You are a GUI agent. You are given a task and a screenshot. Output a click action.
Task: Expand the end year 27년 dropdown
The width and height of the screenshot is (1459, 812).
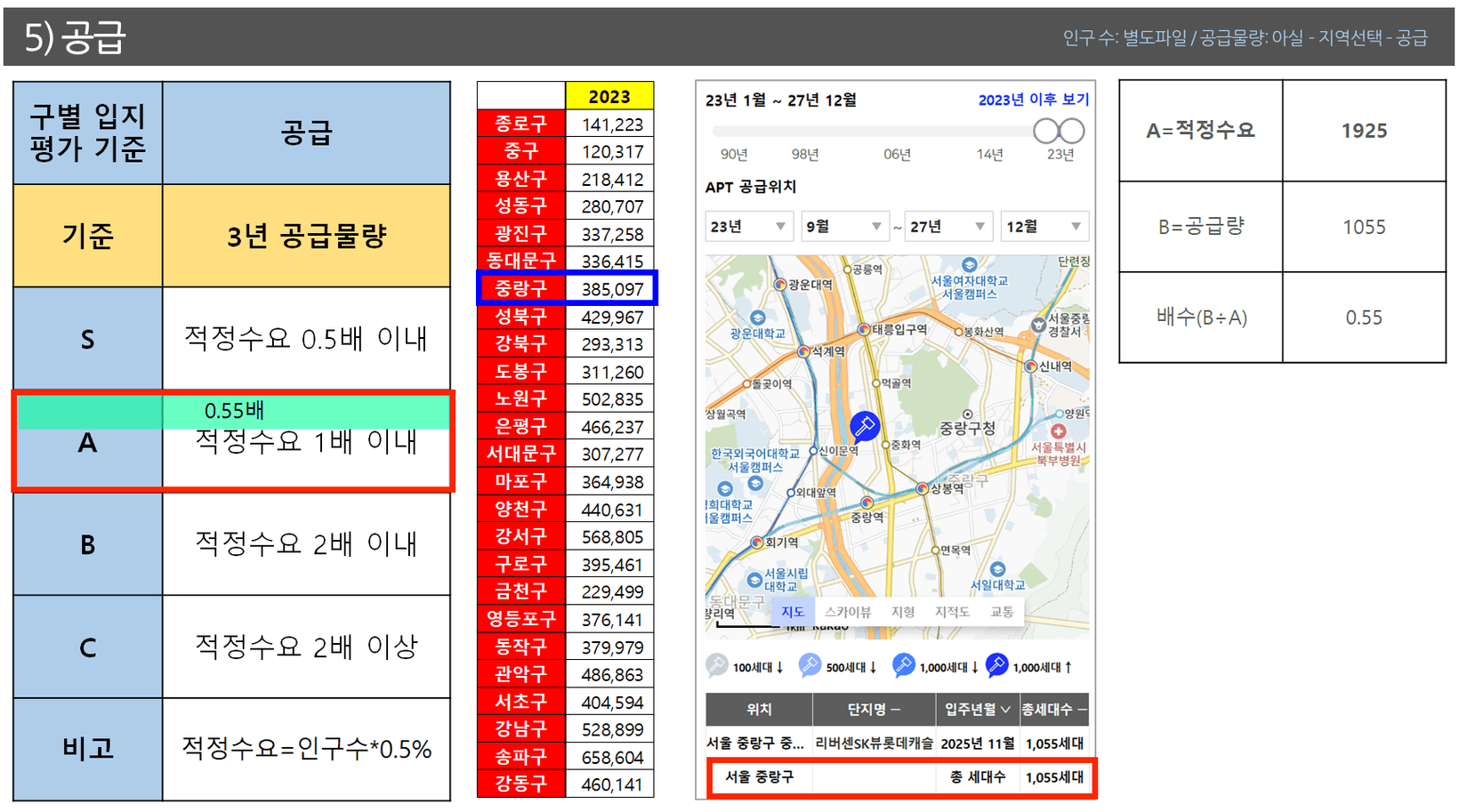[x=948, y=227]
